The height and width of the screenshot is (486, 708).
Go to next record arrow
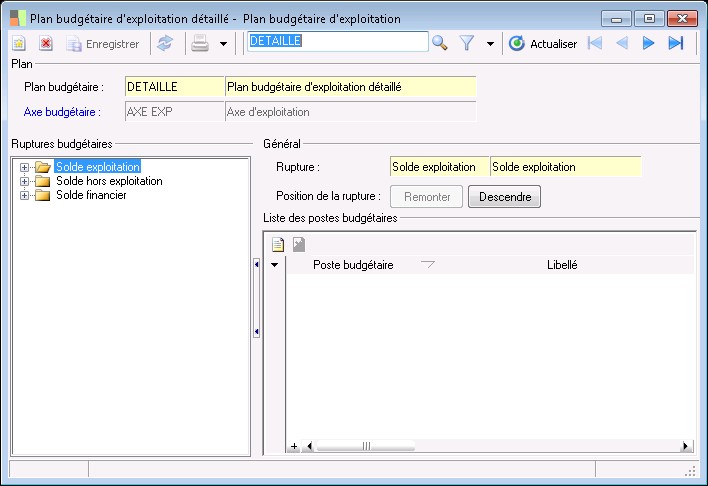(x=648, y=43)
